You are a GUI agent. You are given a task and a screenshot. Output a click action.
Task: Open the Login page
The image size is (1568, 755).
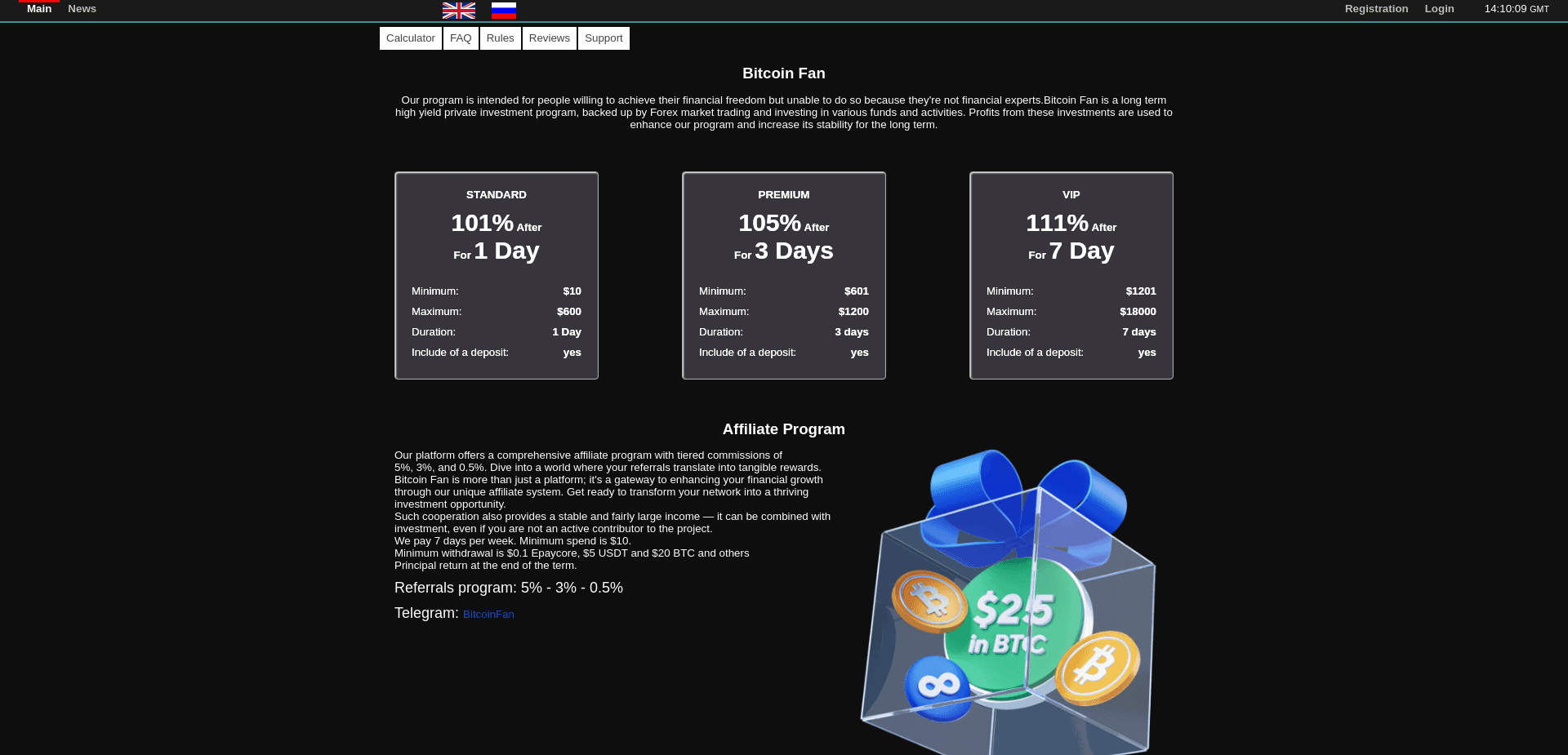pyautogui.click(x=1439, y=8)
